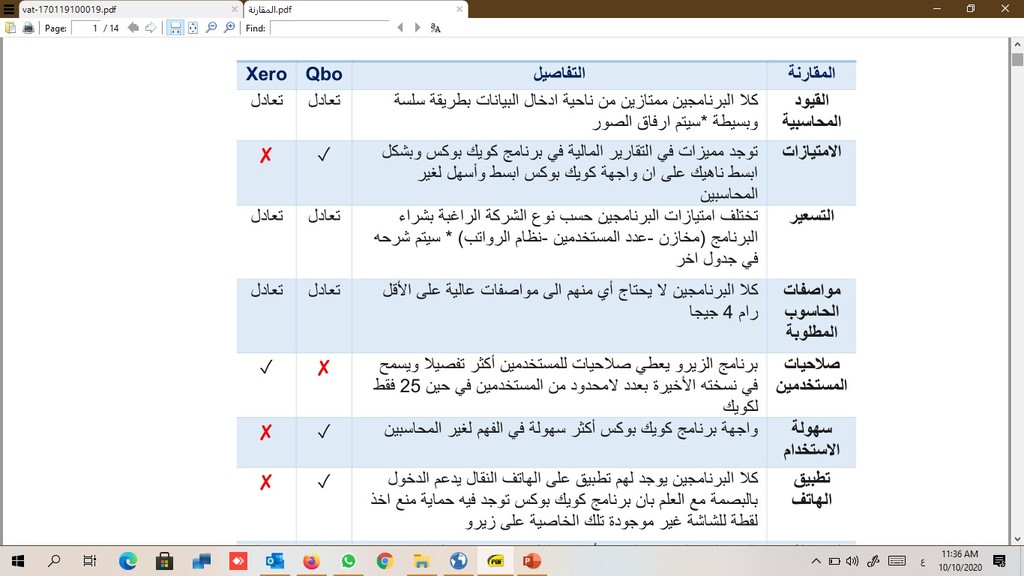
Task: Close the vat-170119100019.pdf tab
Action: click(x=234, y=9)
